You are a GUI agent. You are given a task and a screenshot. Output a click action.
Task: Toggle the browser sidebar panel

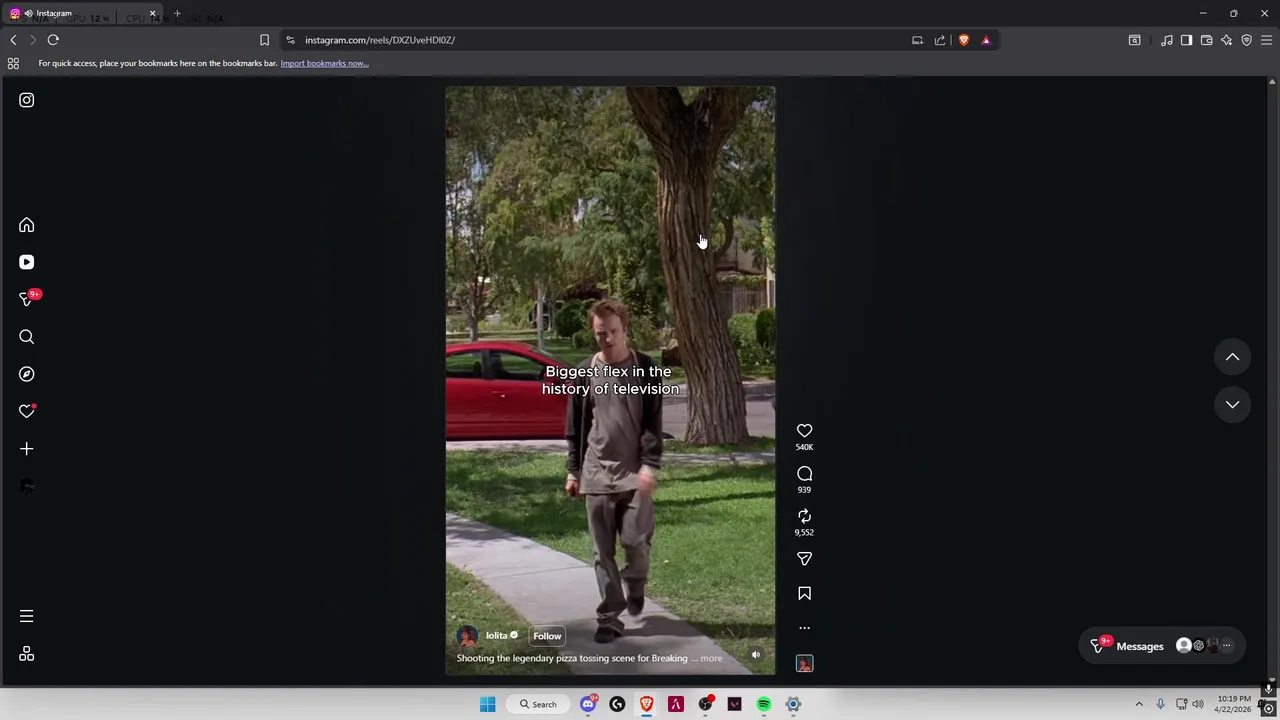(1186, 40)
